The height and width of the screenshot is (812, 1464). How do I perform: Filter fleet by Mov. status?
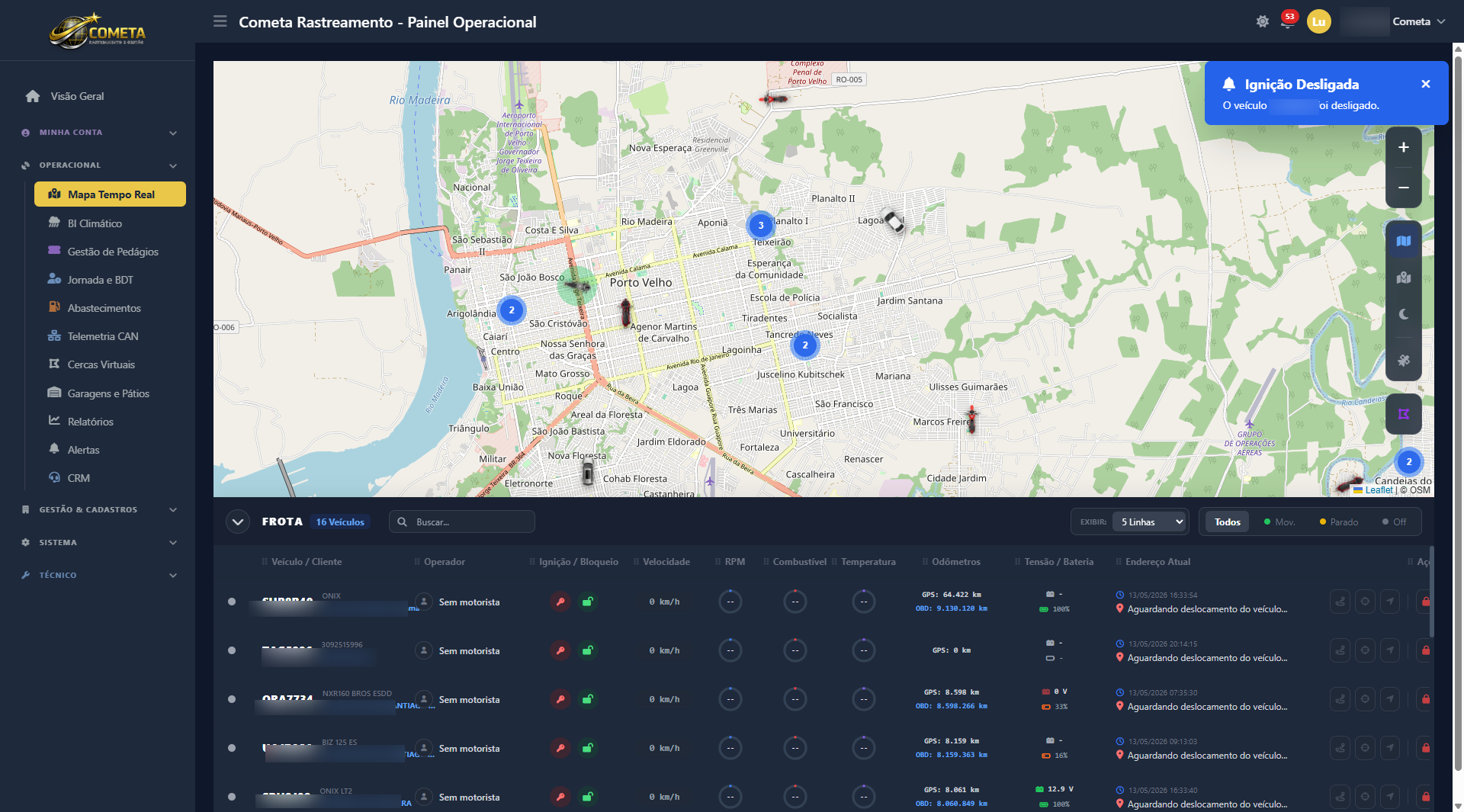(x=1279, y=522)
